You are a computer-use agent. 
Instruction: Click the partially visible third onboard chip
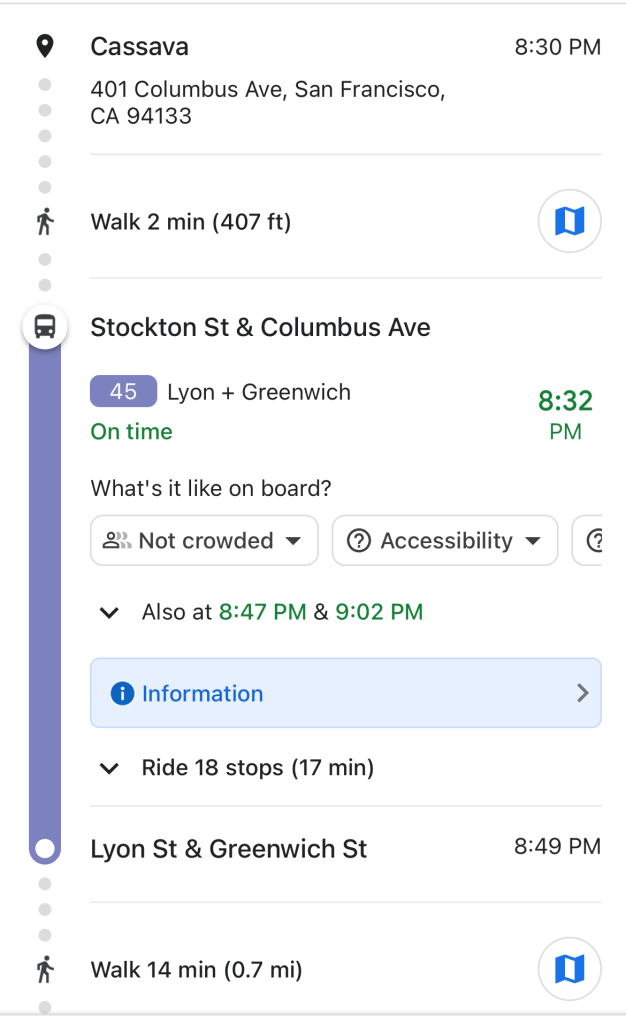pyautogui.click(x=590, y=541)
